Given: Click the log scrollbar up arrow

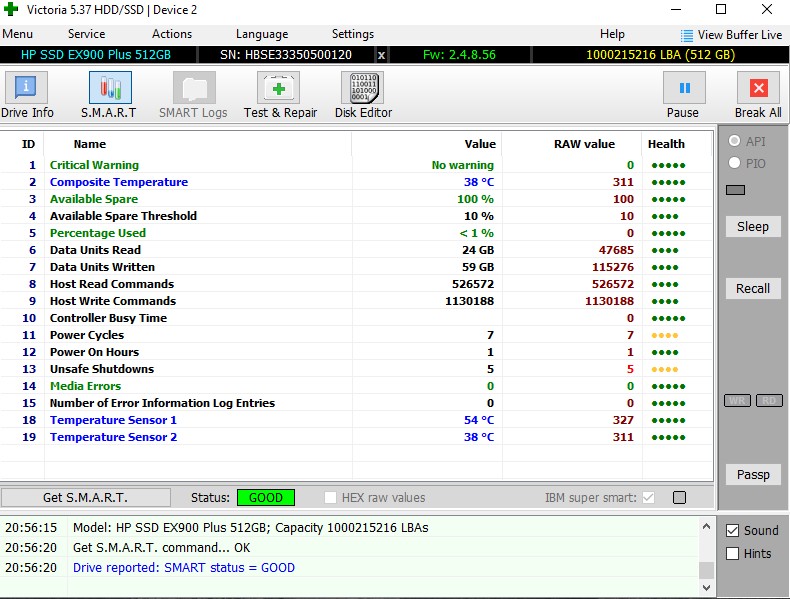Looking at the screenshot, I should pos(706,526).
